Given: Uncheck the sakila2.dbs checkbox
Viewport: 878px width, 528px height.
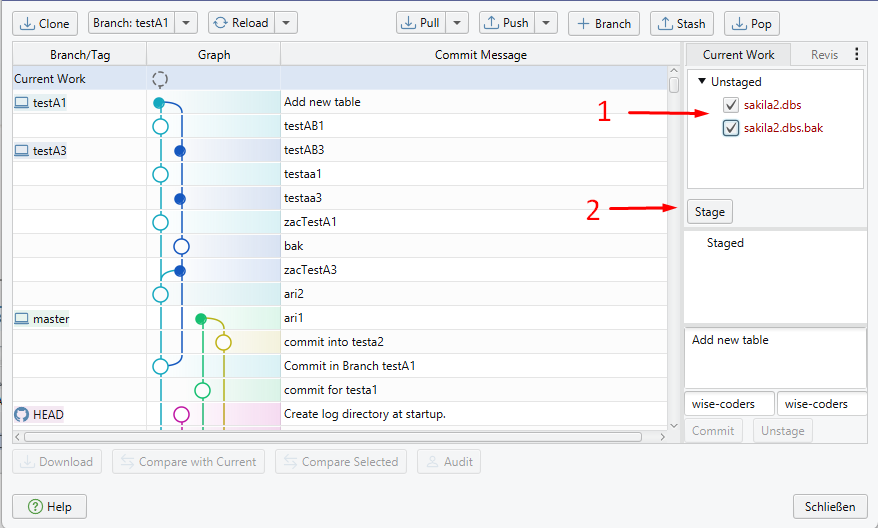Looking at the screenshot, I should point(731,105).
